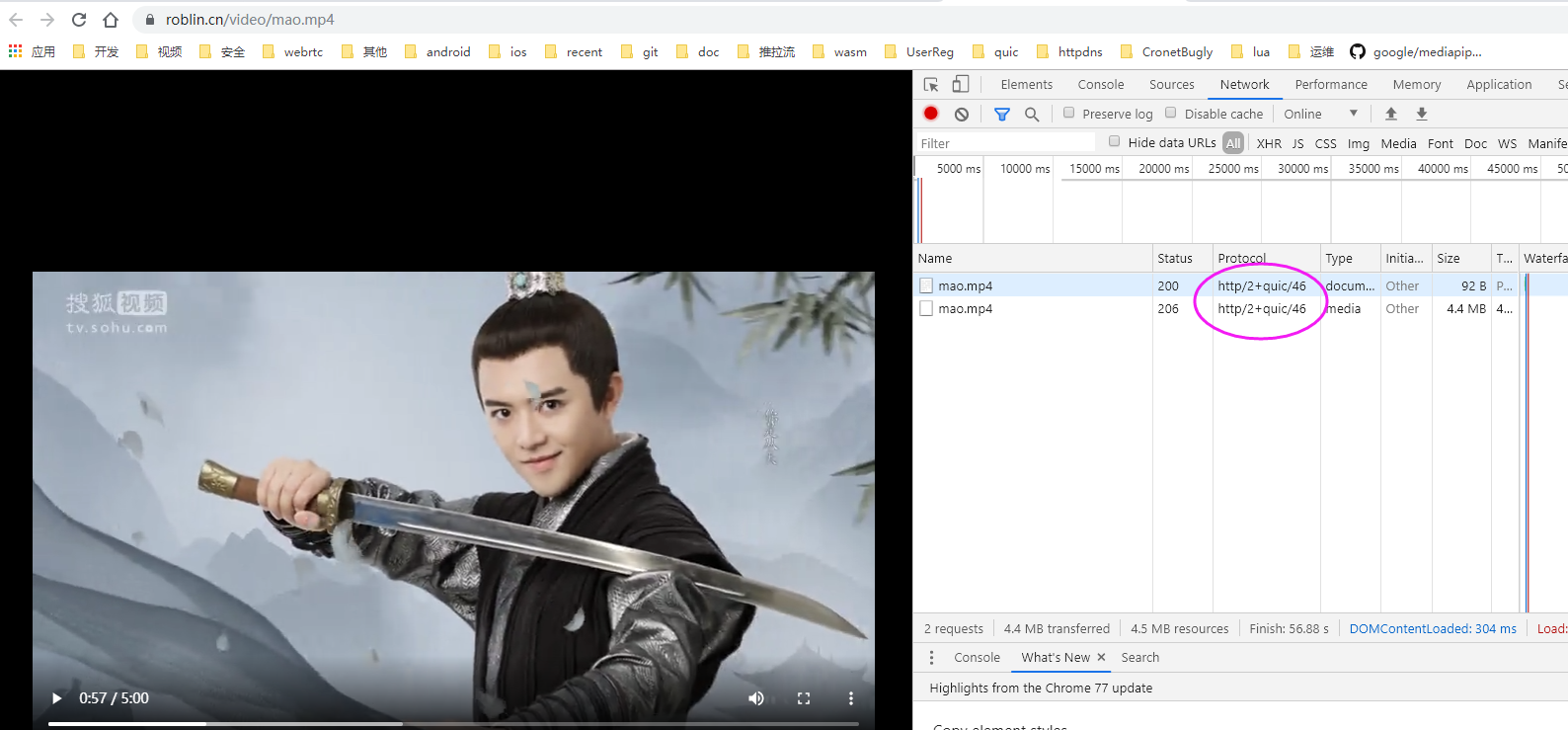Enter fullscreen video mode
1568x730 pixels.
804,698
